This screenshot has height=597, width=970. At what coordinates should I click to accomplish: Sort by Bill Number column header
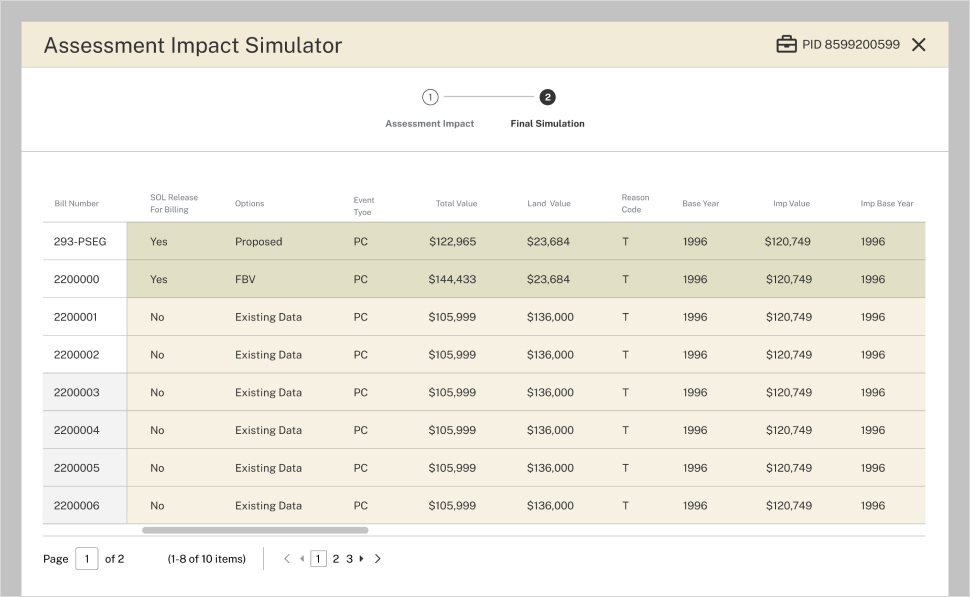tap(76, 204)
